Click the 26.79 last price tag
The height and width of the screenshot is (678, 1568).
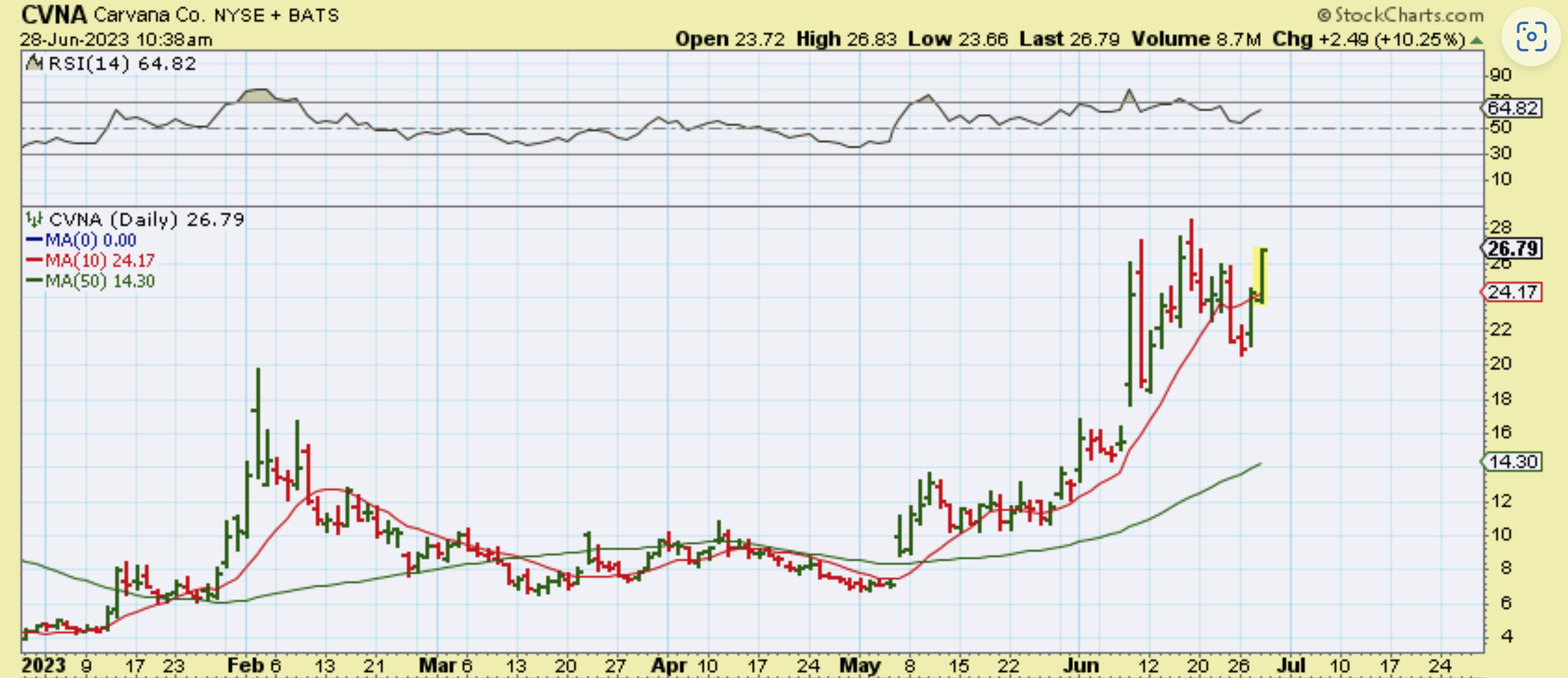[1512, 249]
